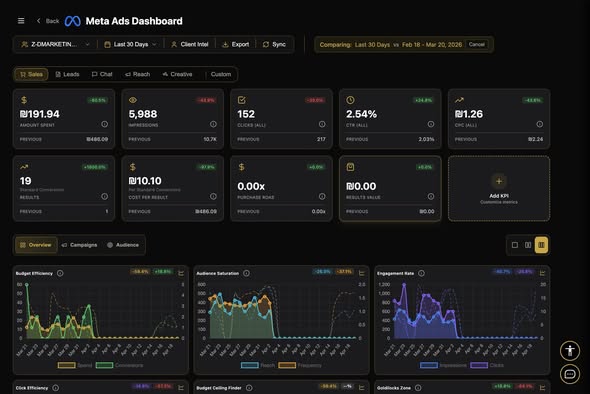This screenshot has width=590, height=394.
Task: Go back using the Back arrow
Action: 48,21
